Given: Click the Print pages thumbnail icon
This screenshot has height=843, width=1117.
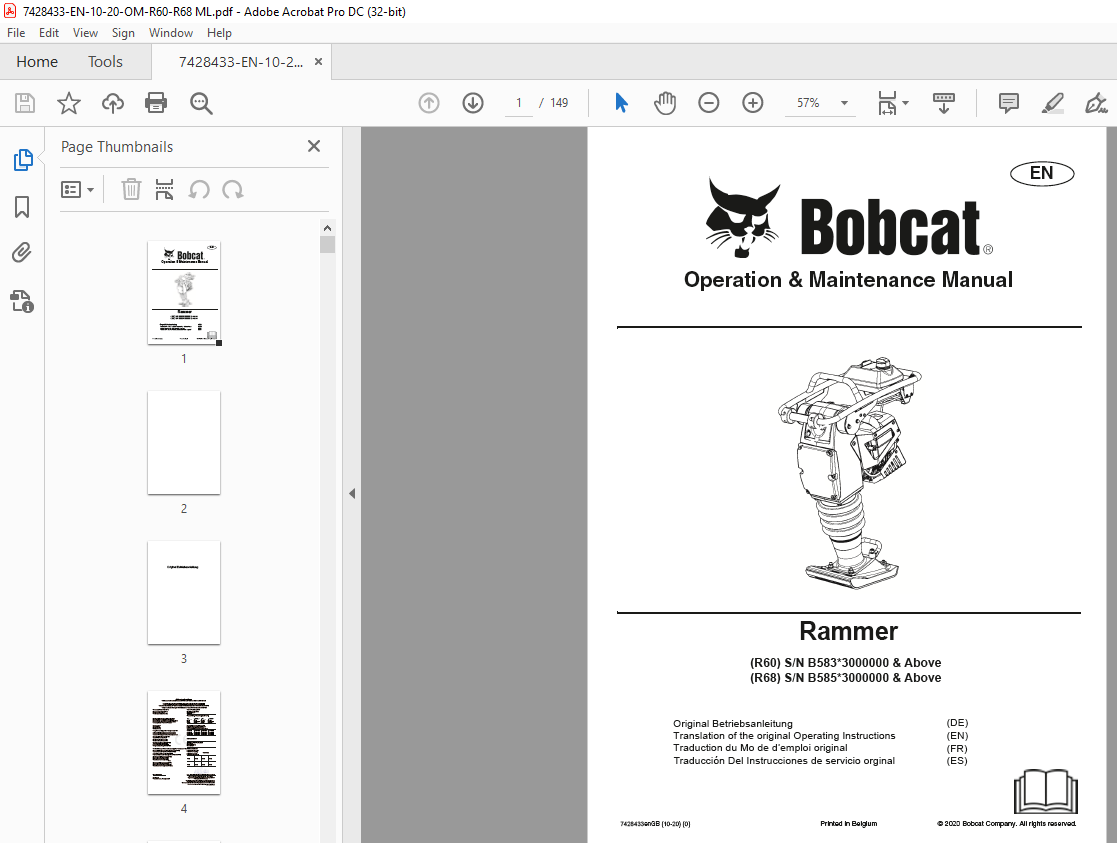Looking at the screenshot, I should [165, 190].
